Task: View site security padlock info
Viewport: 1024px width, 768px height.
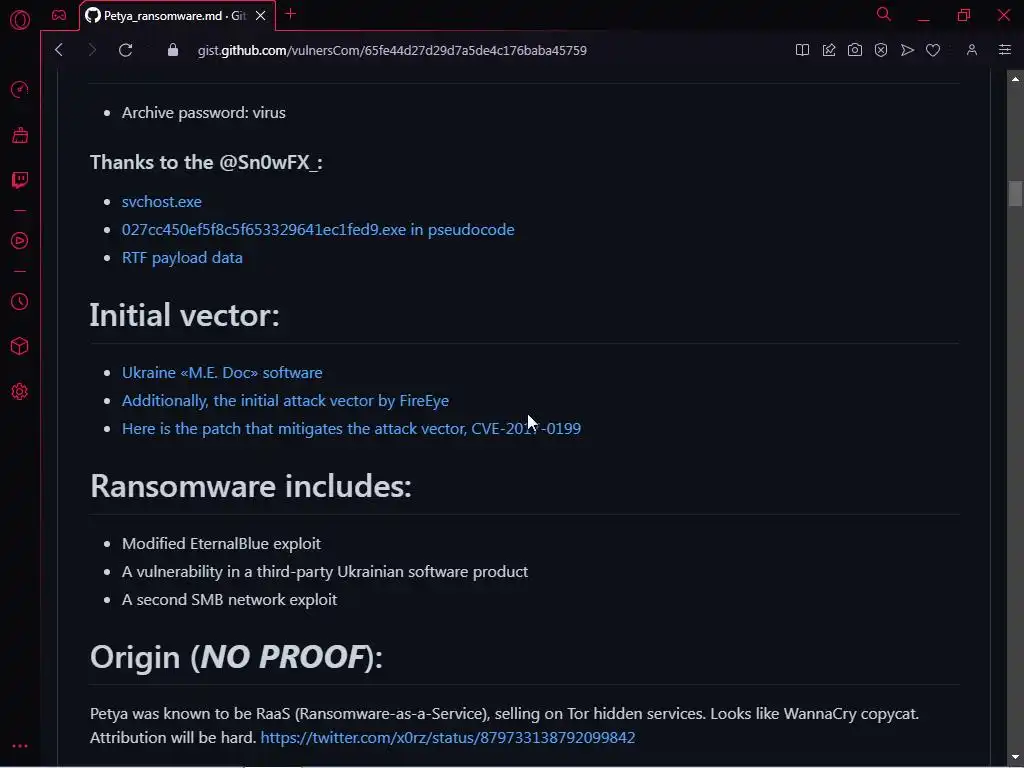Action: click(x=172, y=50)
